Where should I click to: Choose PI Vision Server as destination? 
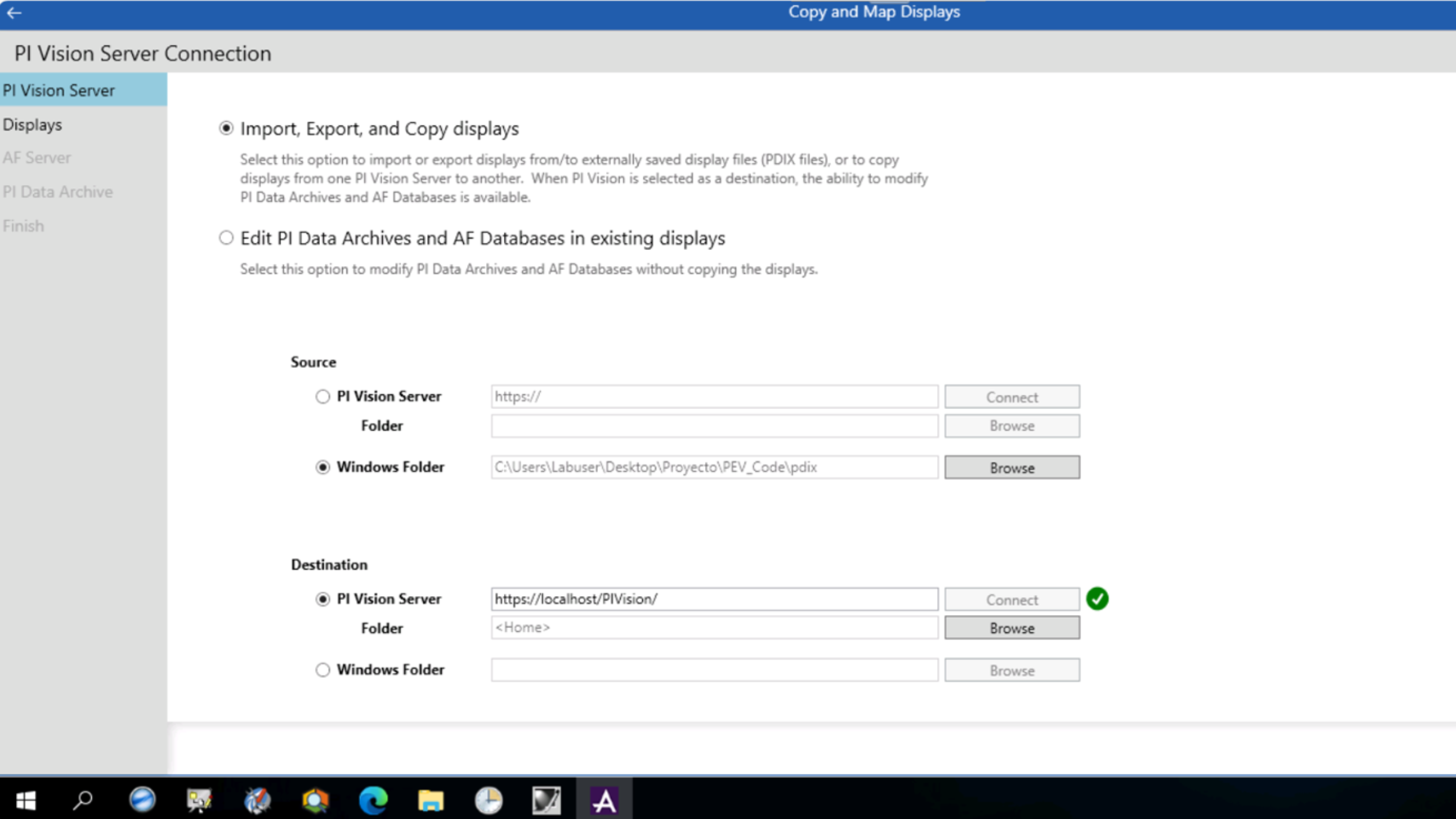(322, 599)
